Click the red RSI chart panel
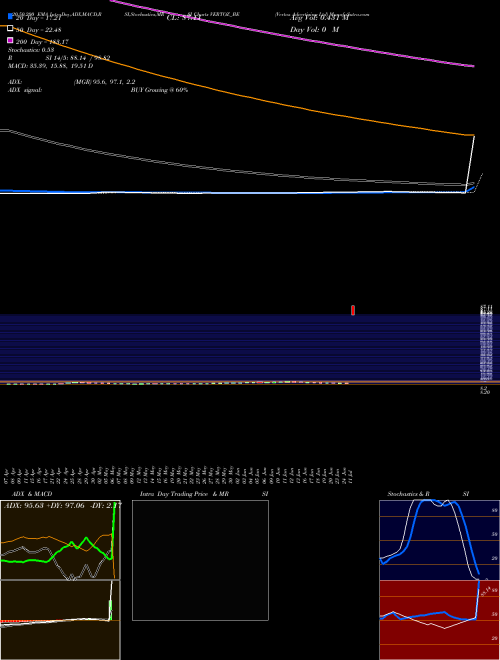The height and width of the screenshot is (660, 500). tap(439, 620)
